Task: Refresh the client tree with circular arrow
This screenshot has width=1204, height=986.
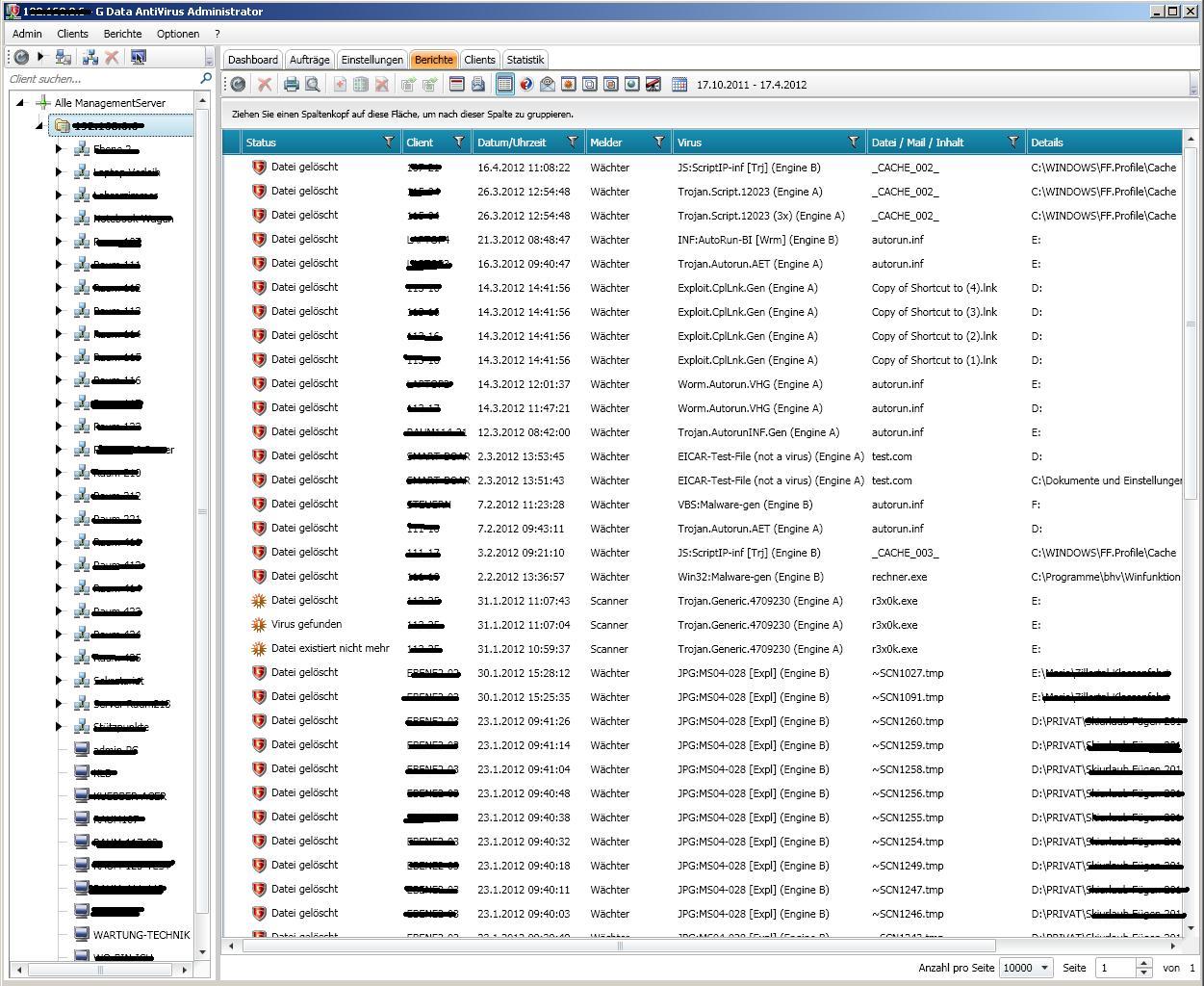Action: coord(21,58)
